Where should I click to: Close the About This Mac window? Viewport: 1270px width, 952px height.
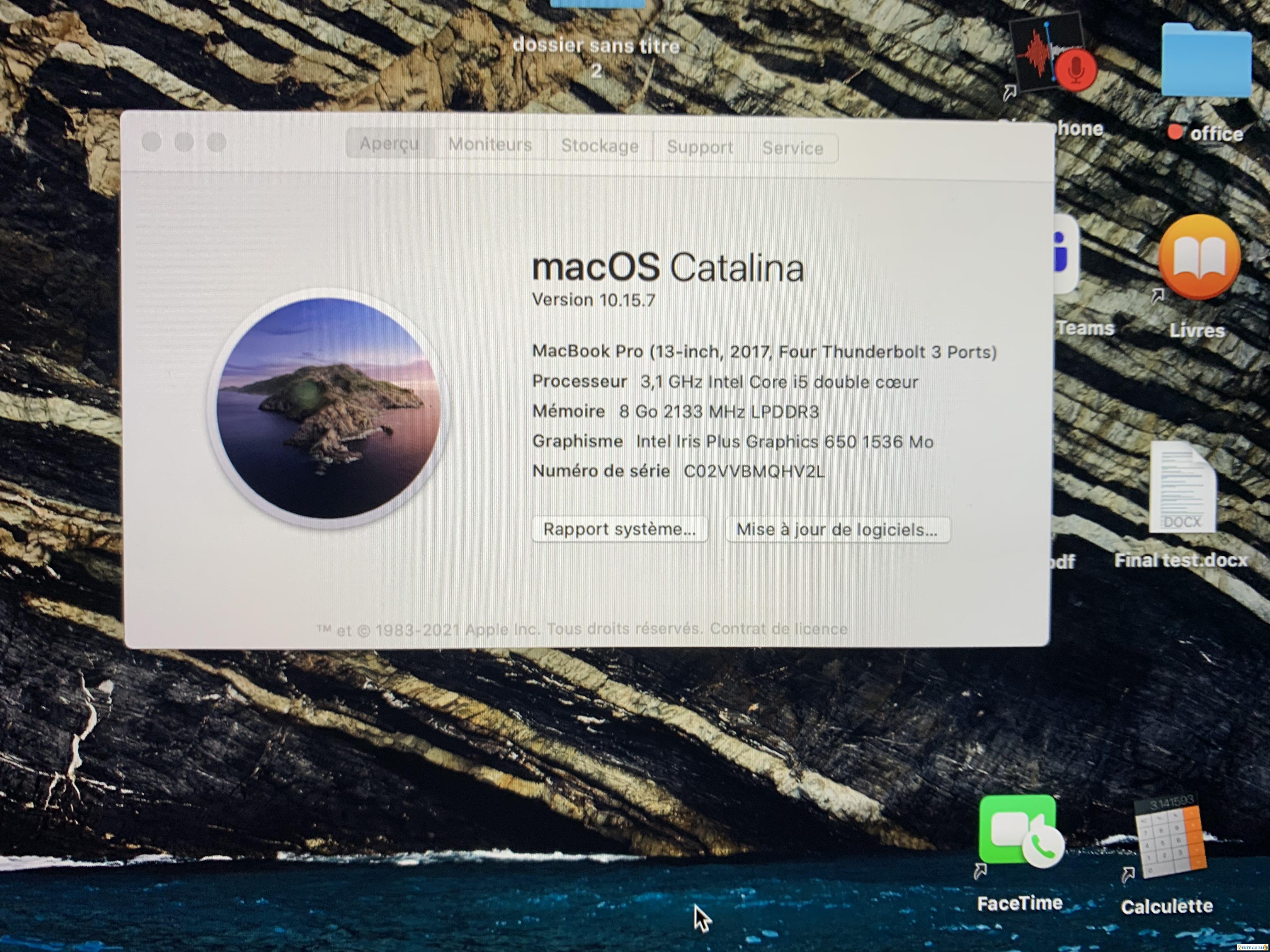pos(152,141)
